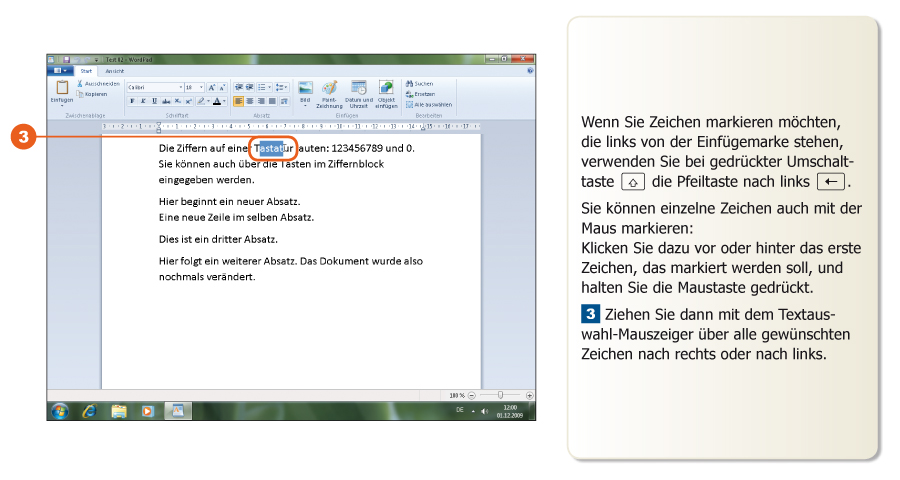This screenshot has width=900, height=480.
Task: Toggle underline formatting
Action: [x=153, y=101]
